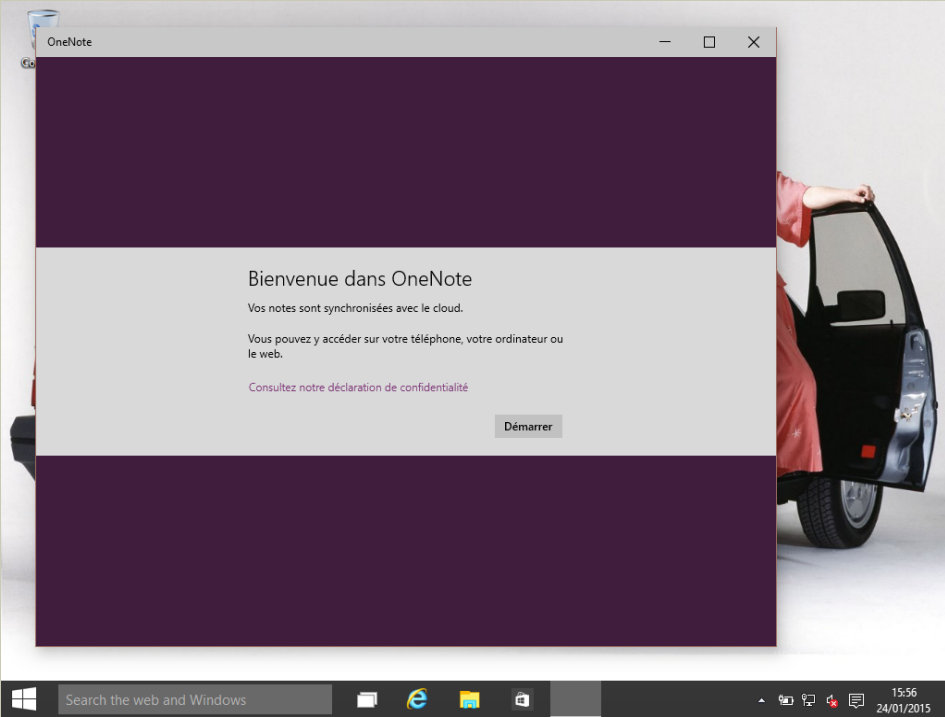Click the OneNote title bar text
945x717 pixels.
click(70, 42)
